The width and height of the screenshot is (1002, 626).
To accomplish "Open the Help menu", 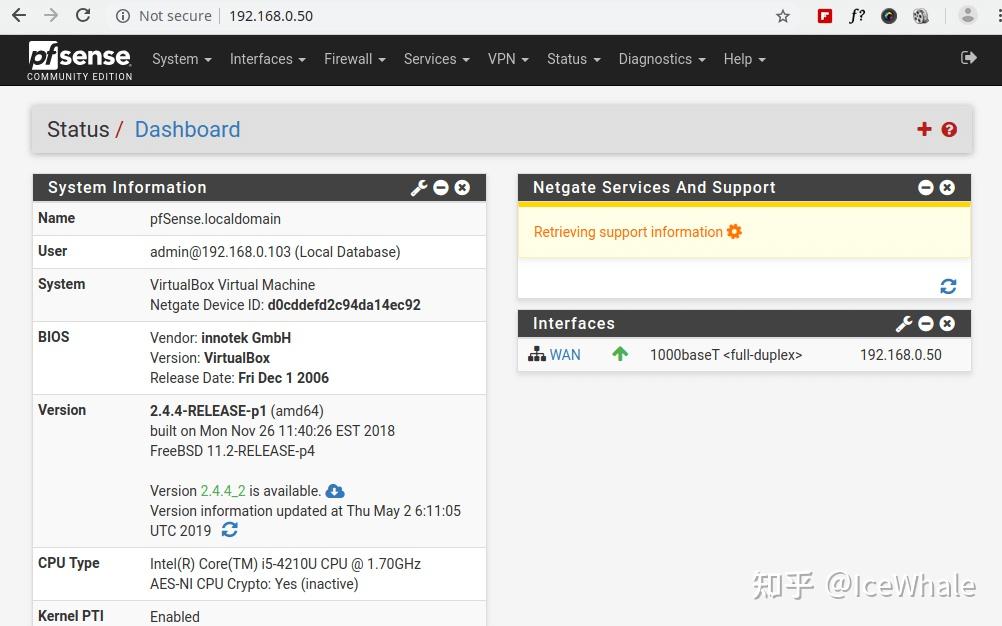I will [x=744, y=59].
